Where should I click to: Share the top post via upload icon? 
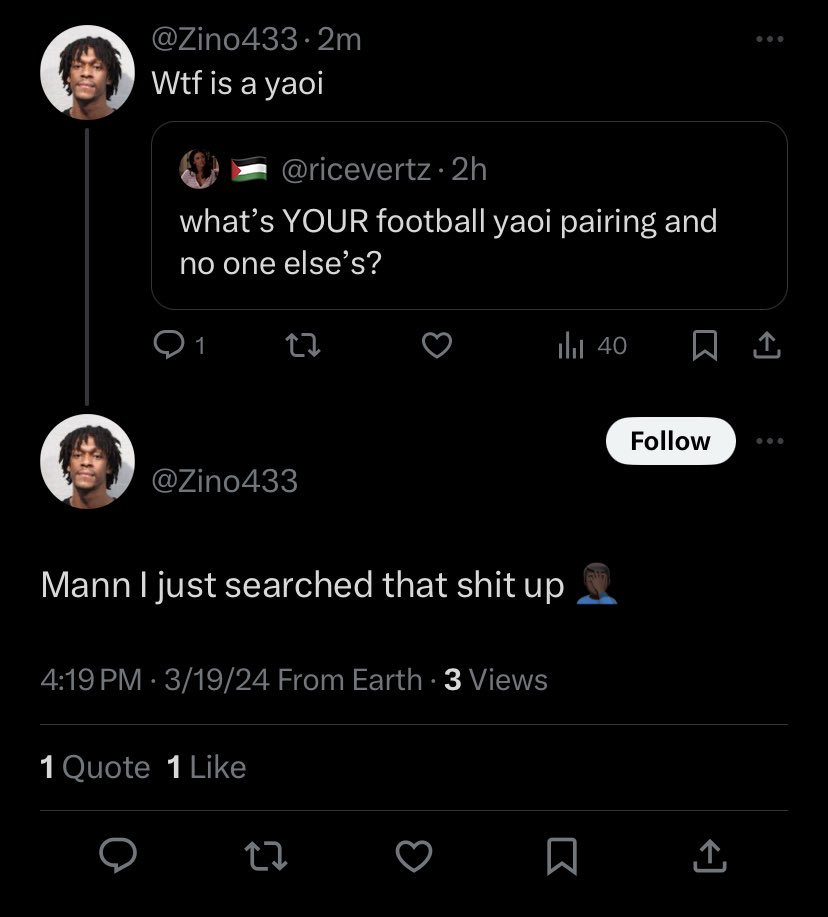[x=765, y=345]
